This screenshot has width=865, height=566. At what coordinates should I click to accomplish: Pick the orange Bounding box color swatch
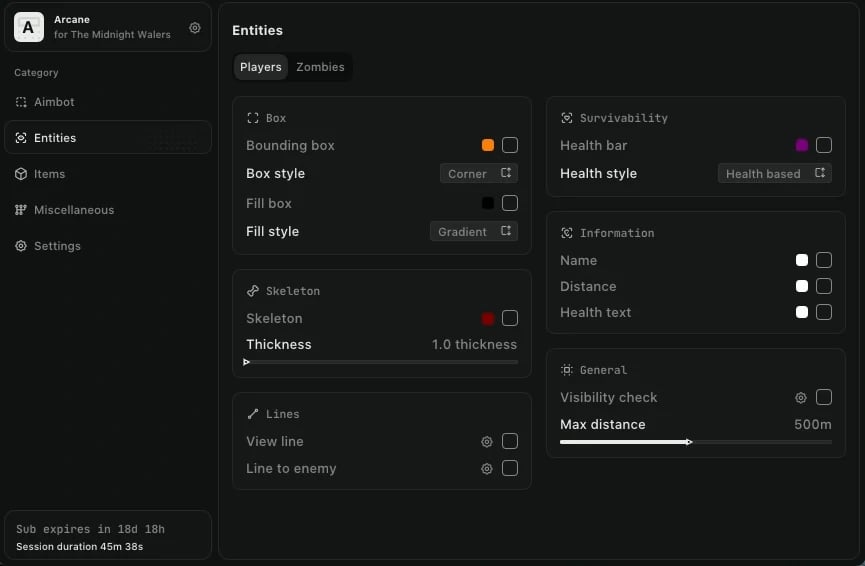click(488, 145)
